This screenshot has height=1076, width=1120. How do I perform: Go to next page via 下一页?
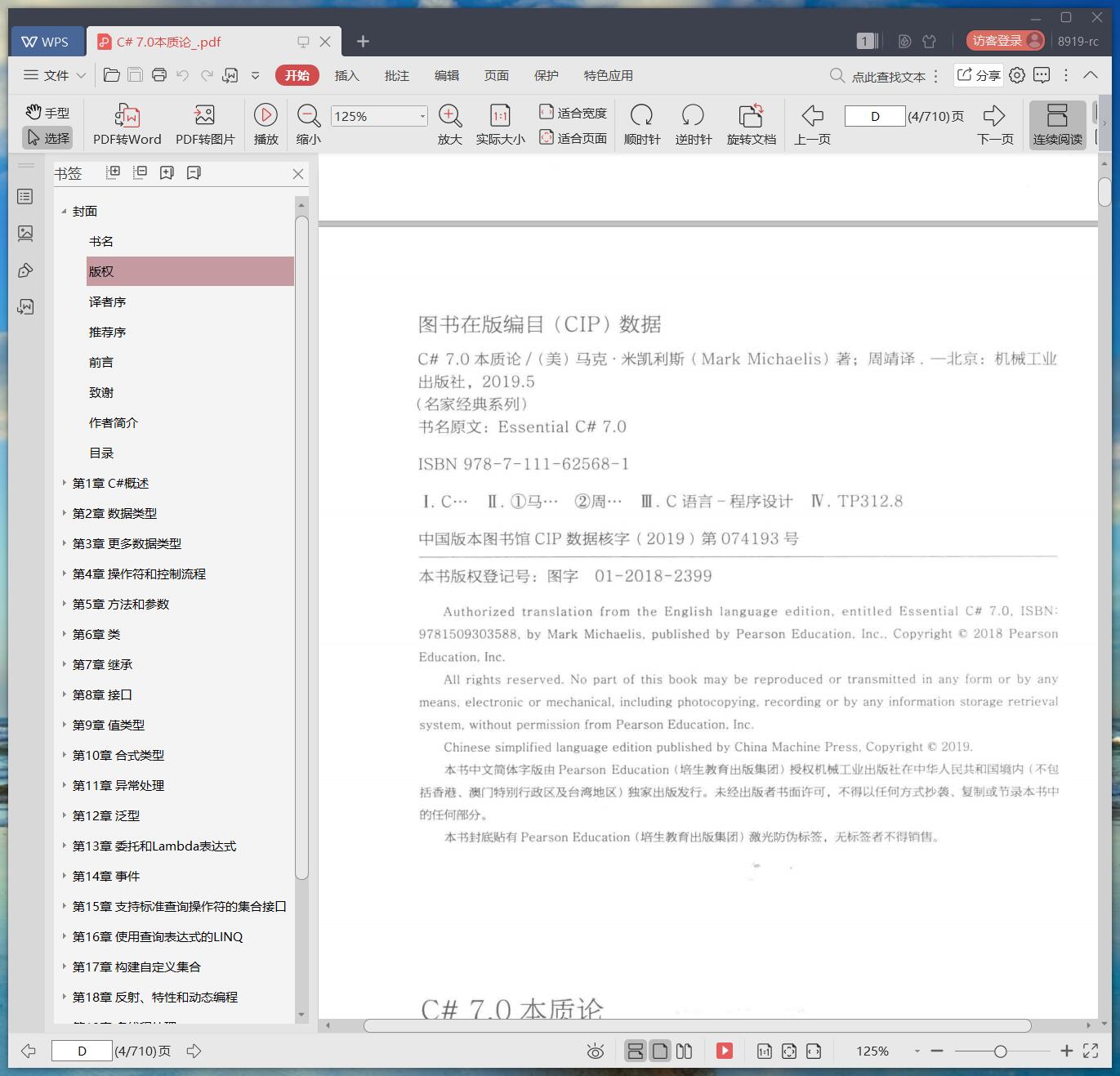click(995, 125)
